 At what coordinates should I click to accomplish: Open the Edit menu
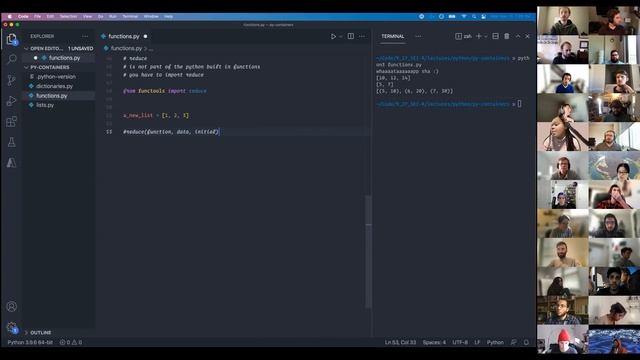[x=50, y=16]
